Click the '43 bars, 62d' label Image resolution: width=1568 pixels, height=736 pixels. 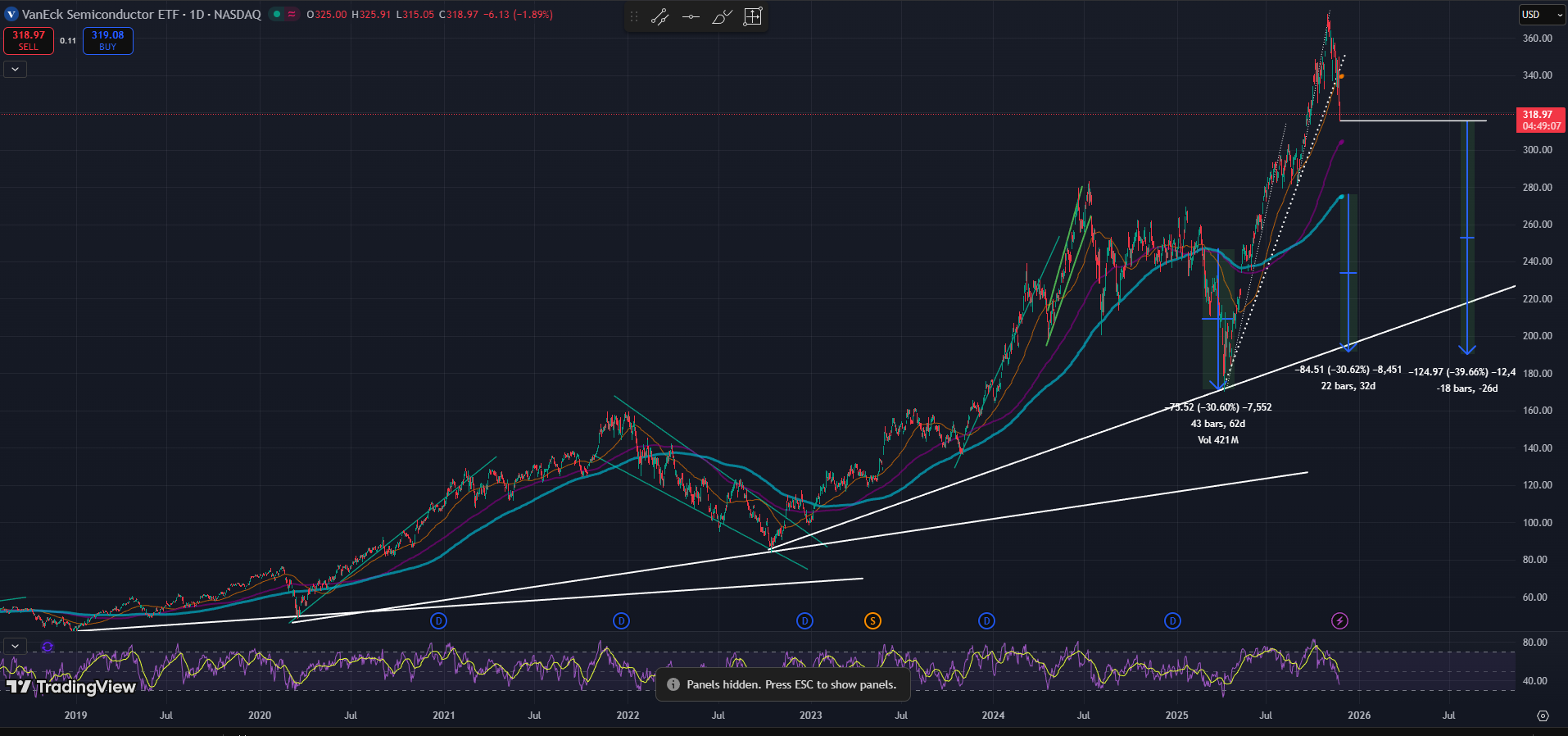(x=1218, y=424)
